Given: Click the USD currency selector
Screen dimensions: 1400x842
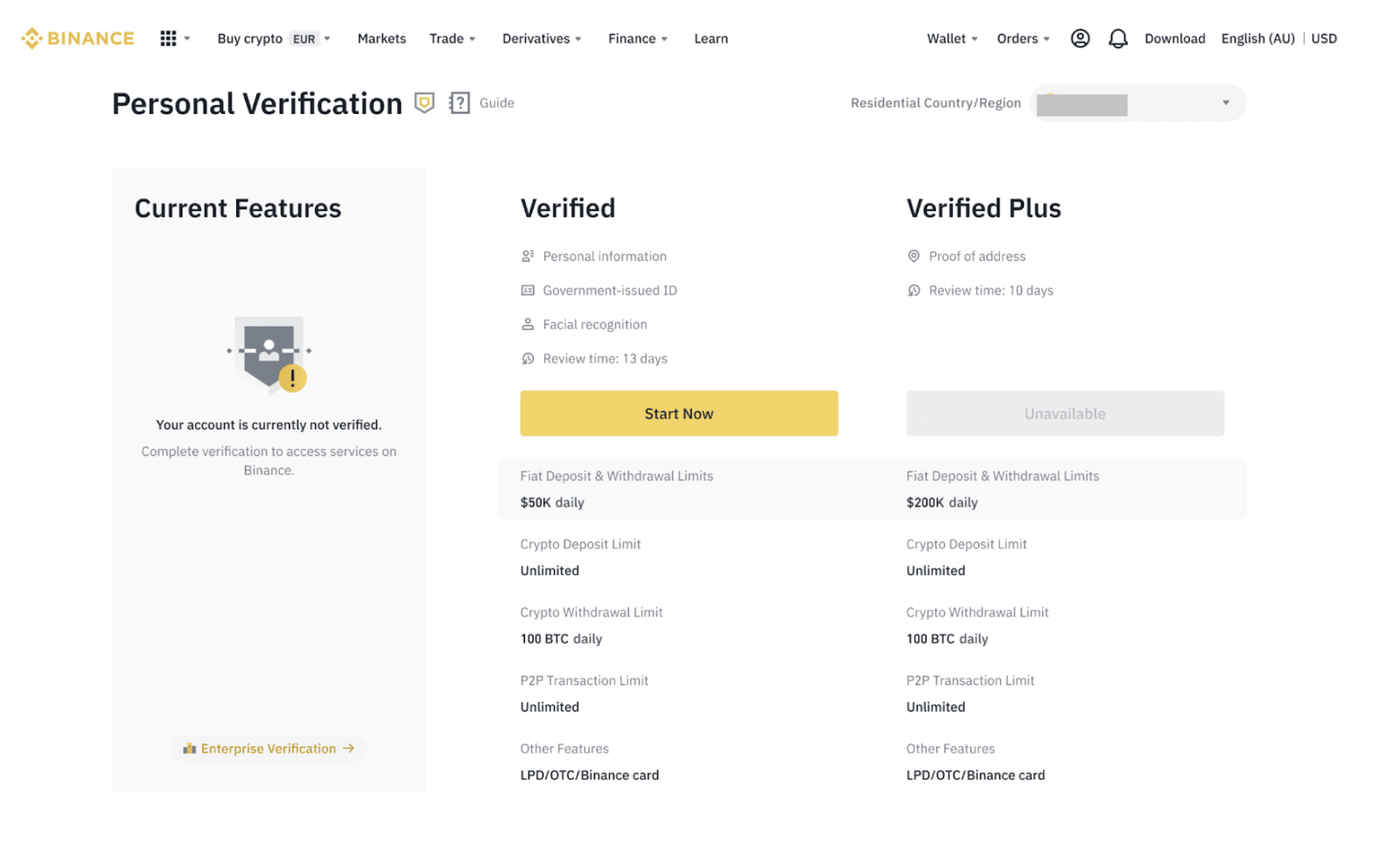Looking at the screenshot, I should (1324, 38).
